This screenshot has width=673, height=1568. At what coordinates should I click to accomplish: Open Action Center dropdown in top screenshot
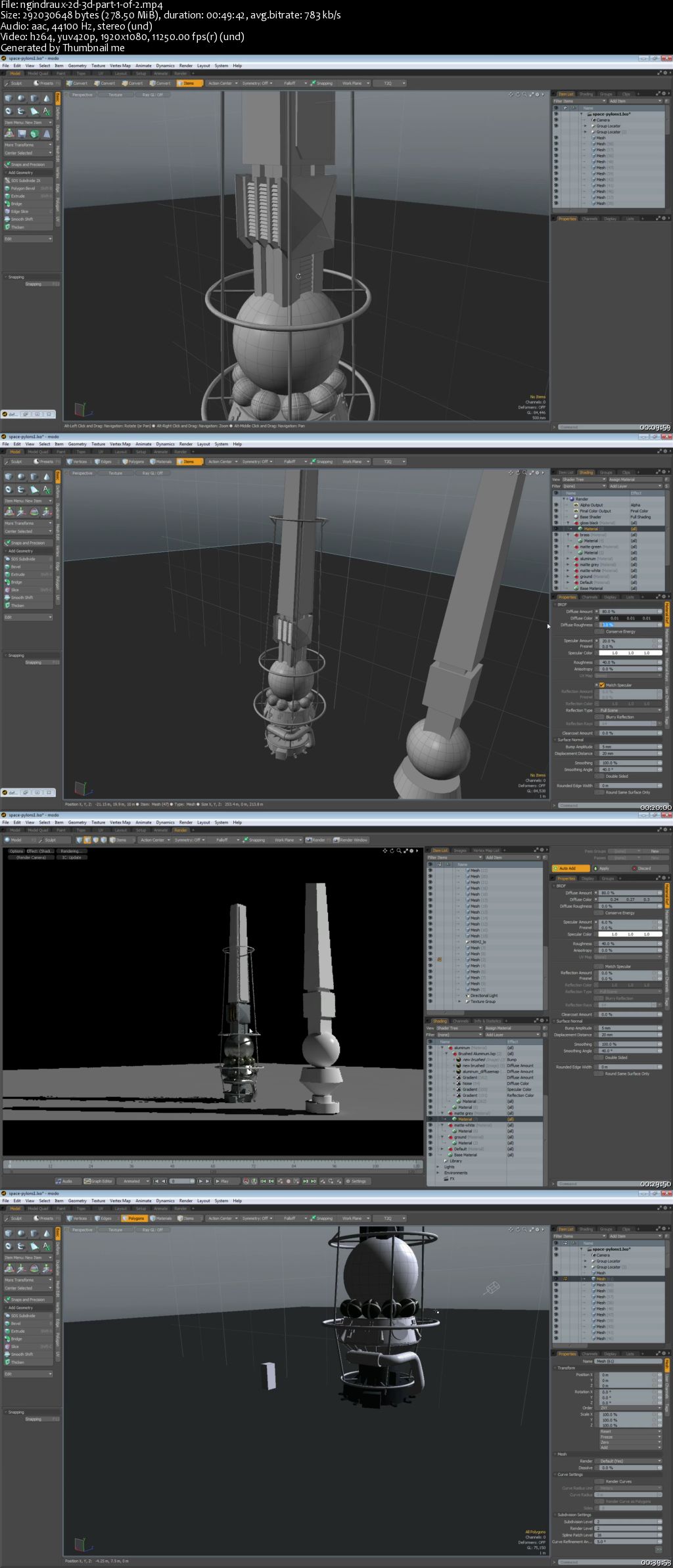point(222,83)
